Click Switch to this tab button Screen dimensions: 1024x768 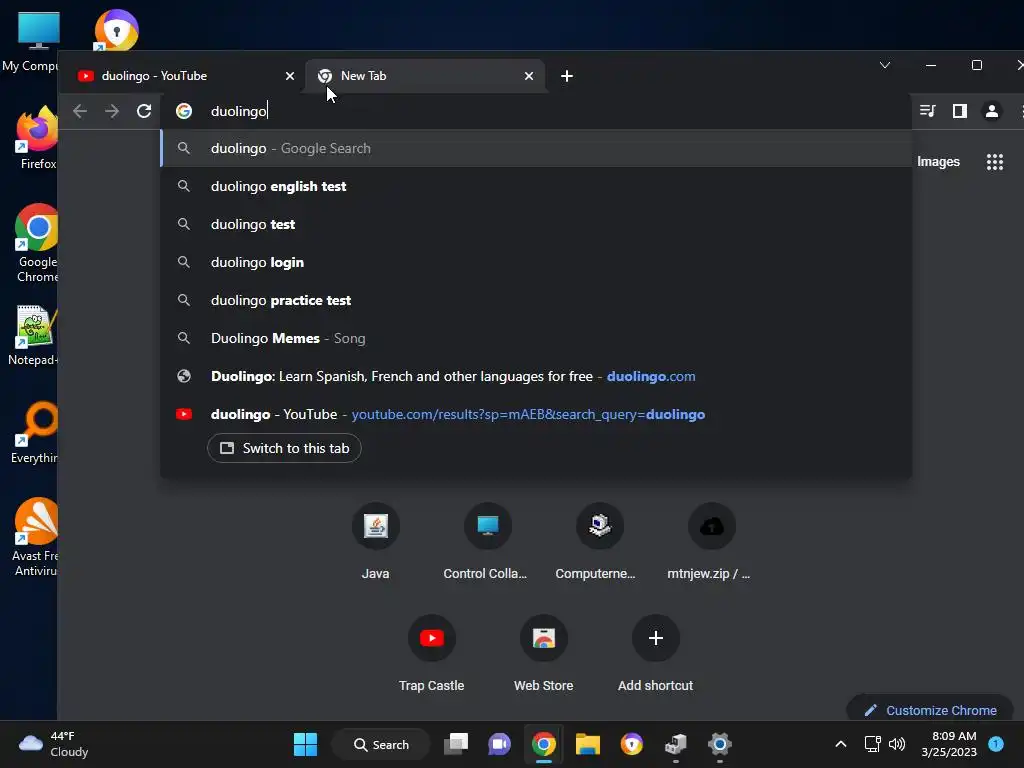pyautogui.click(x=284, y=448)
